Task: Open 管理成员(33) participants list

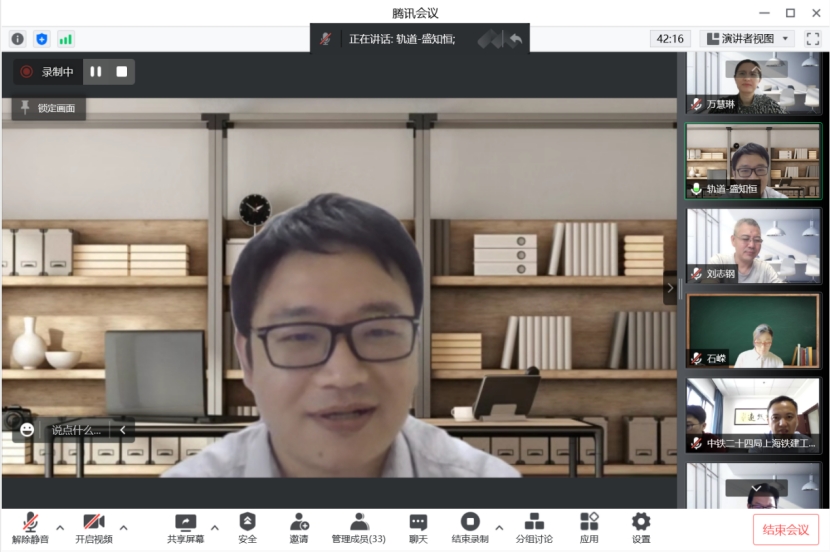Action: tap(359, 528)
